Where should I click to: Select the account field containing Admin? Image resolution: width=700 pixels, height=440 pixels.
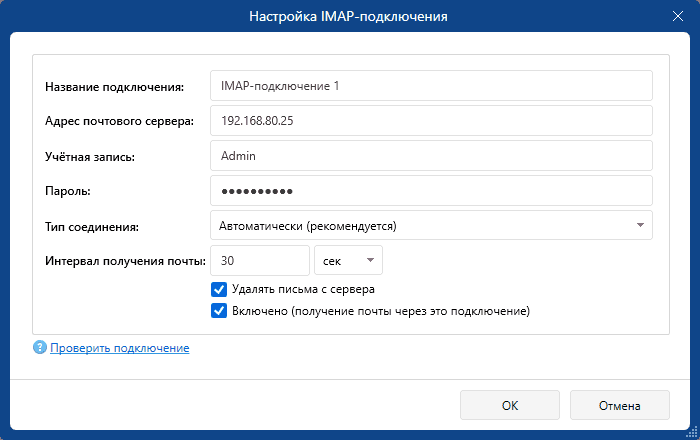pos(431,156)
